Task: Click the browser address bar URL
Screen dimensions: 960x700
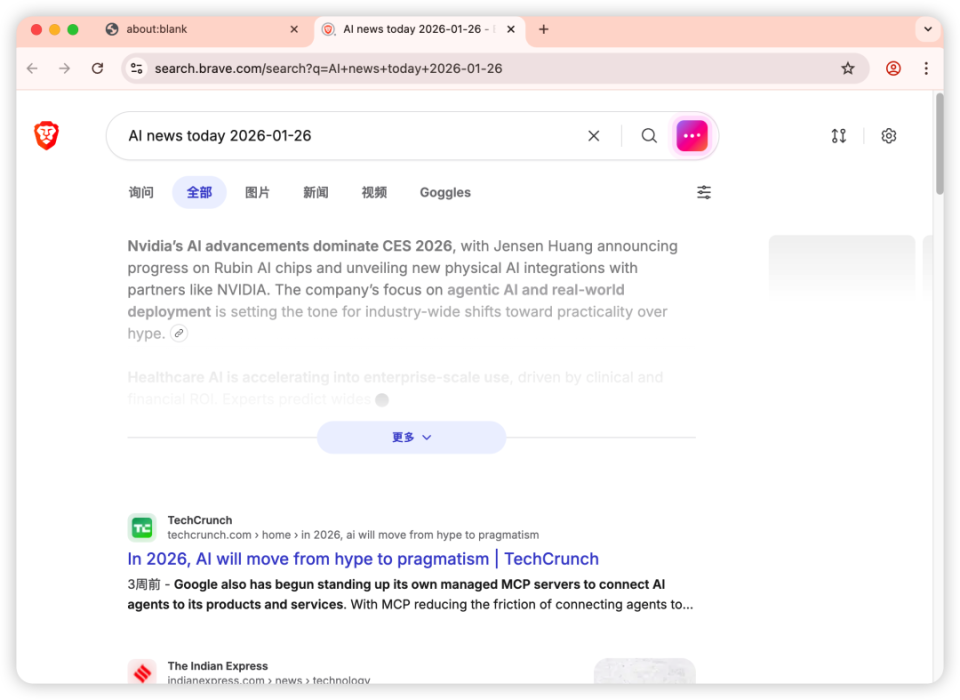Action: click(x=328, y=68)
